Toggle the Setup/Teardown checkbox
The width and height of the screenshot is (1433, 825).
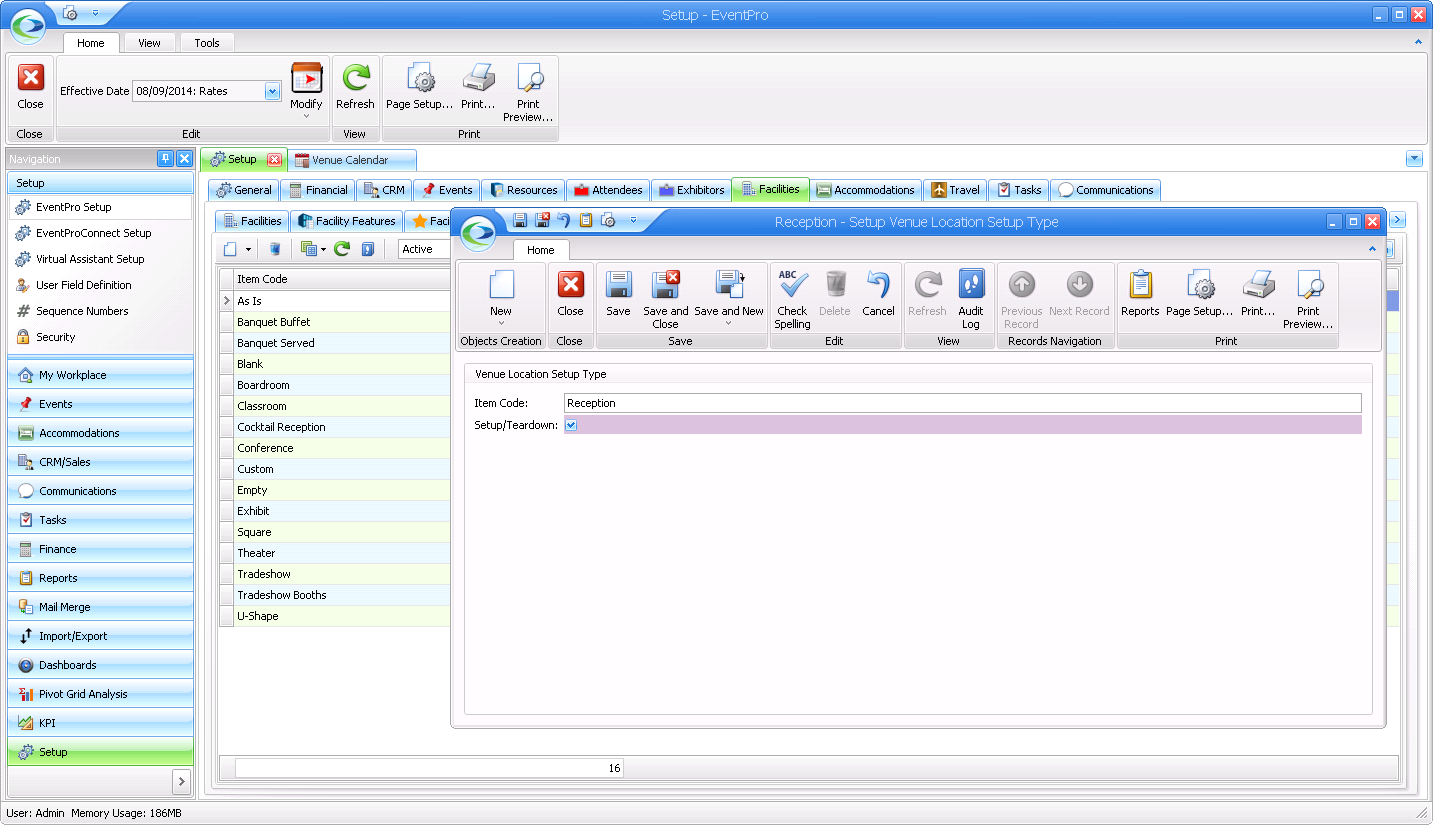(571, 425)
